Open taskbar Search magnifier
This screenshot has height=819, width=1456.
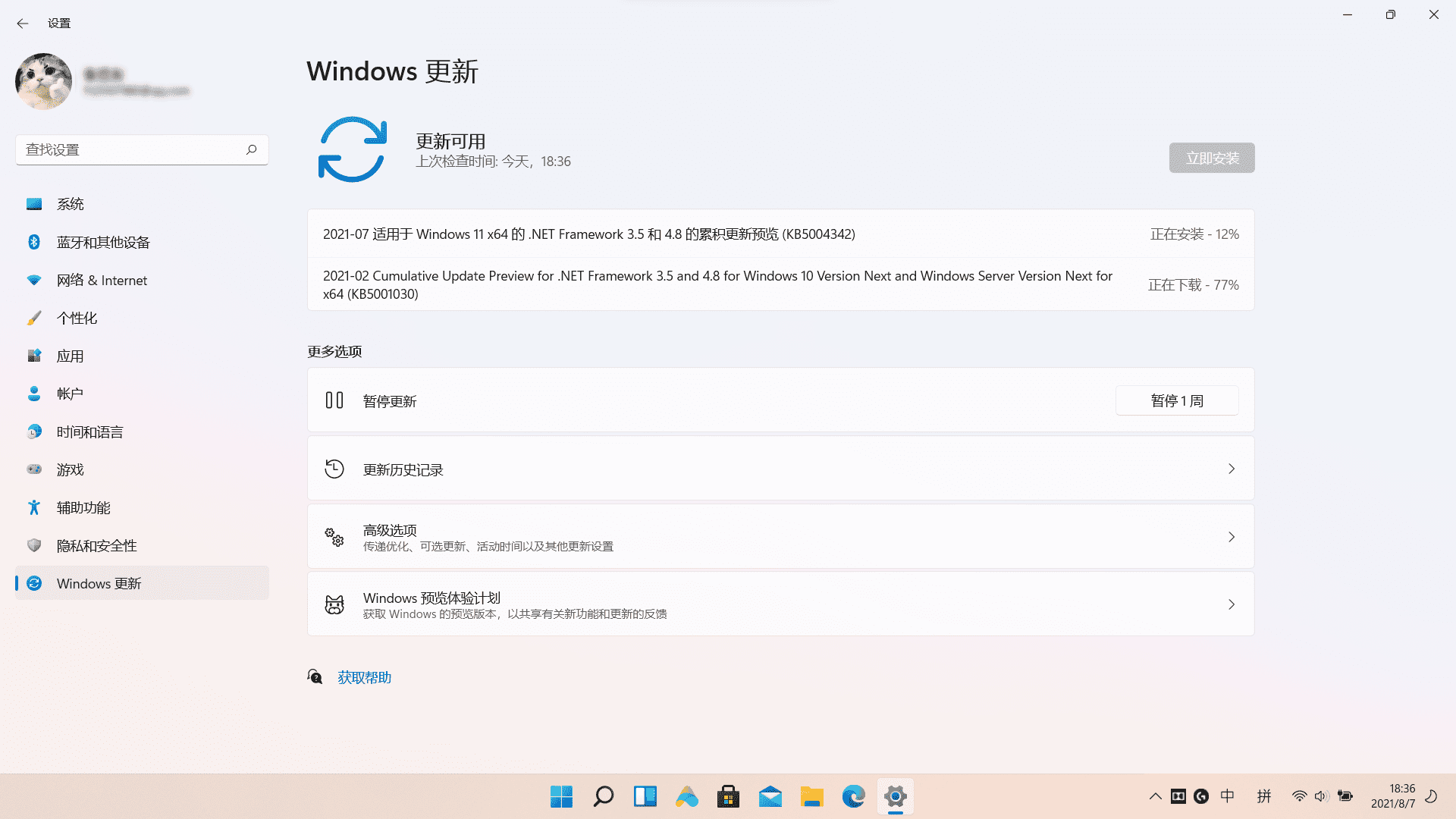[604, 796]
